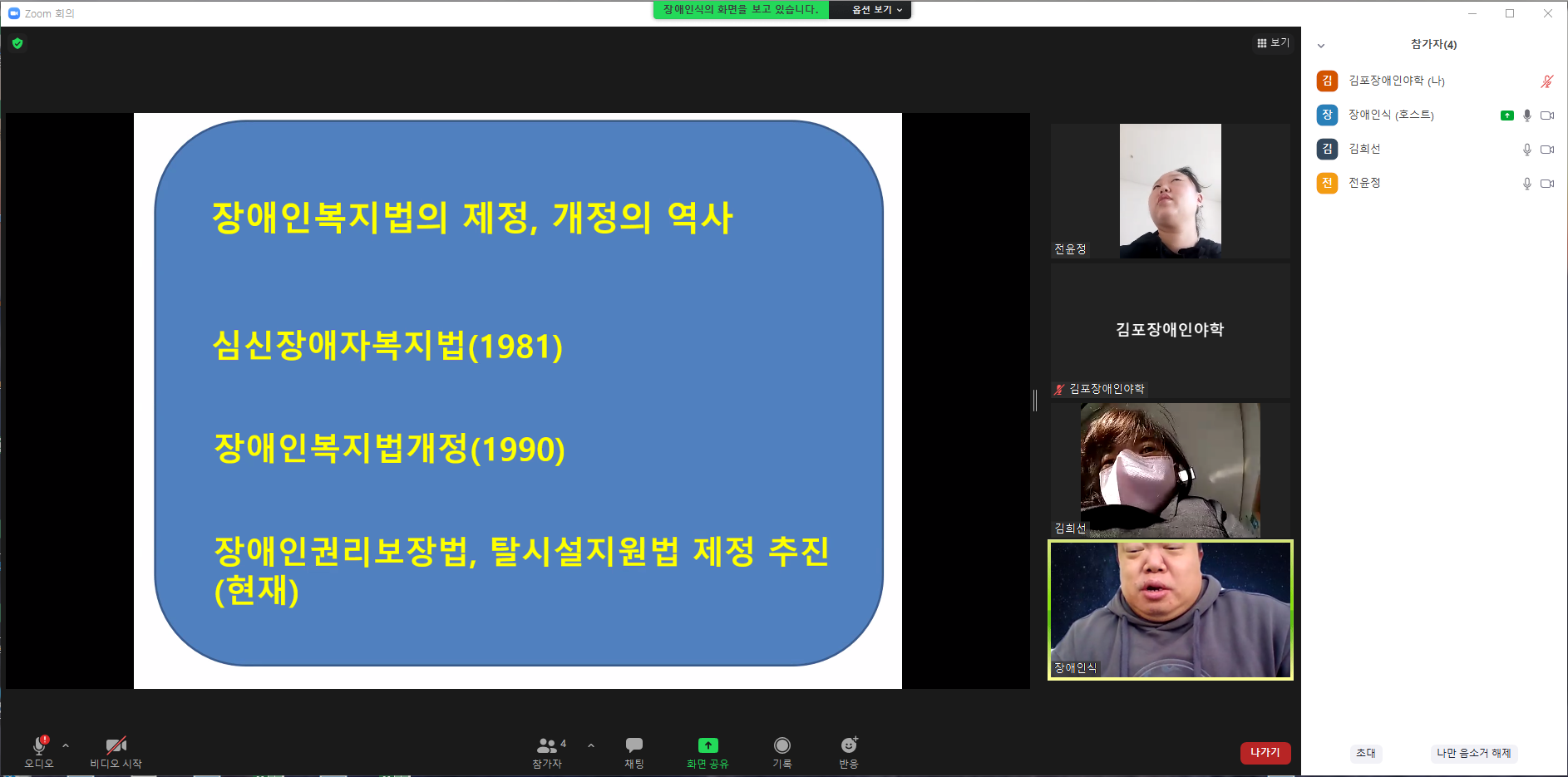Expand the arrow next to 참가자
Viewport: 1568px width, 777px height.
point(591,745)
